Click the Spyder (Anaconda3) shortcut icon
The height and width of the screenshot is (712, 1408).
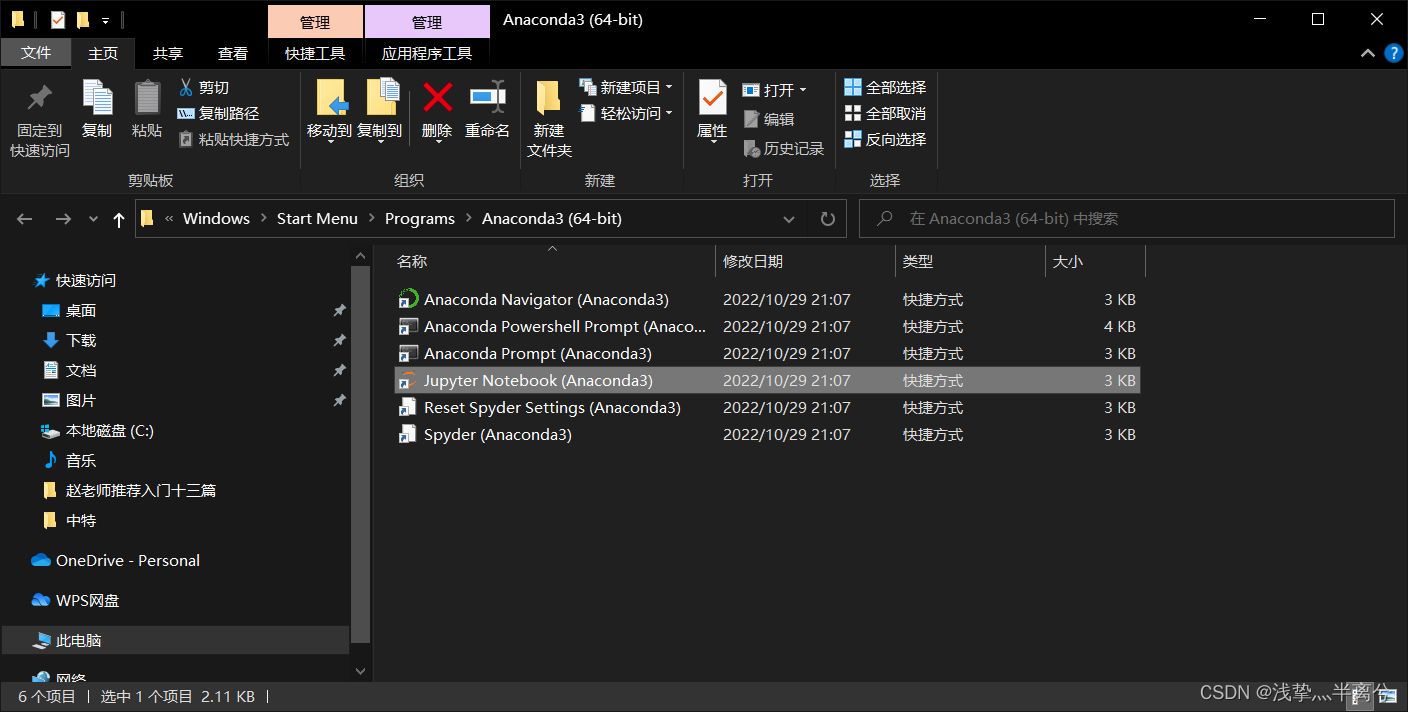[407, 434]
